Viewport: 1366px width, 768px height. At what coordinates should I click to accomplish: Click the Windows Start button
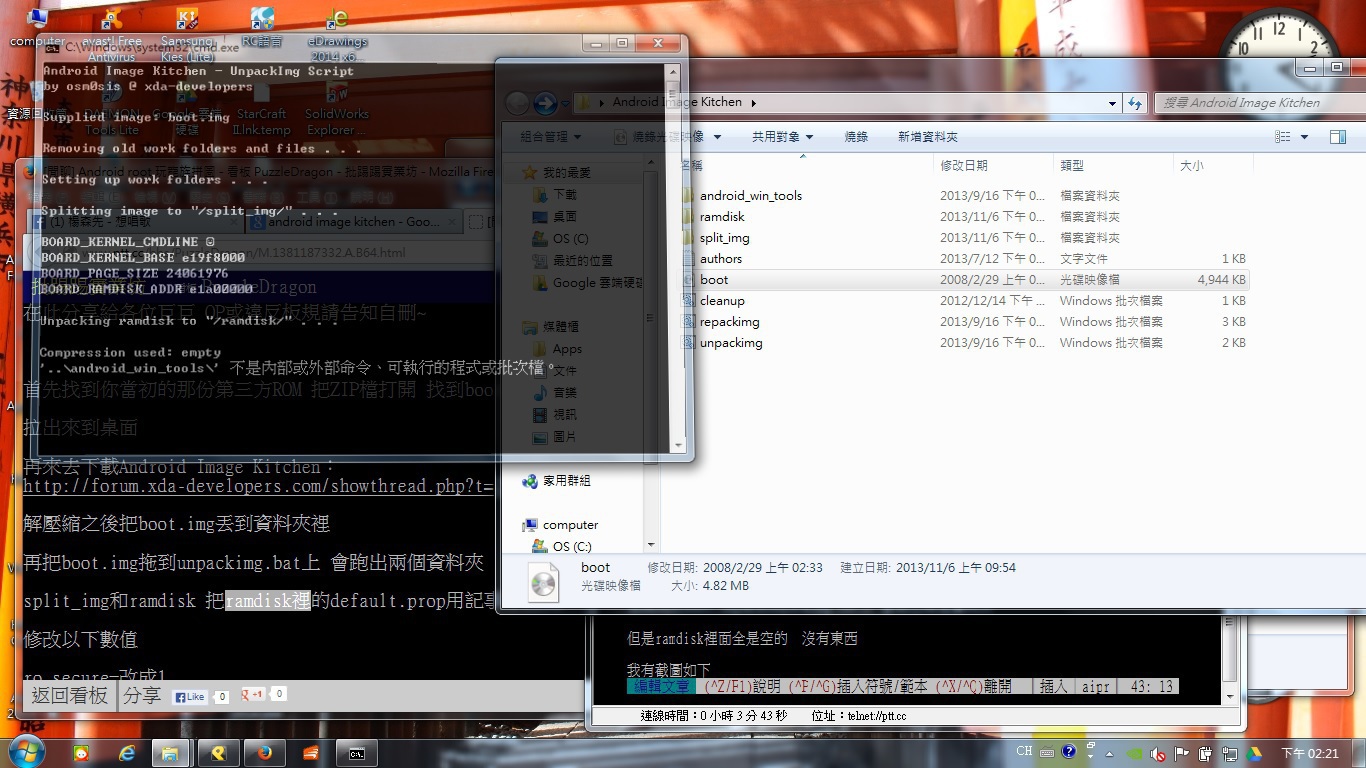[x=26, y=752]
